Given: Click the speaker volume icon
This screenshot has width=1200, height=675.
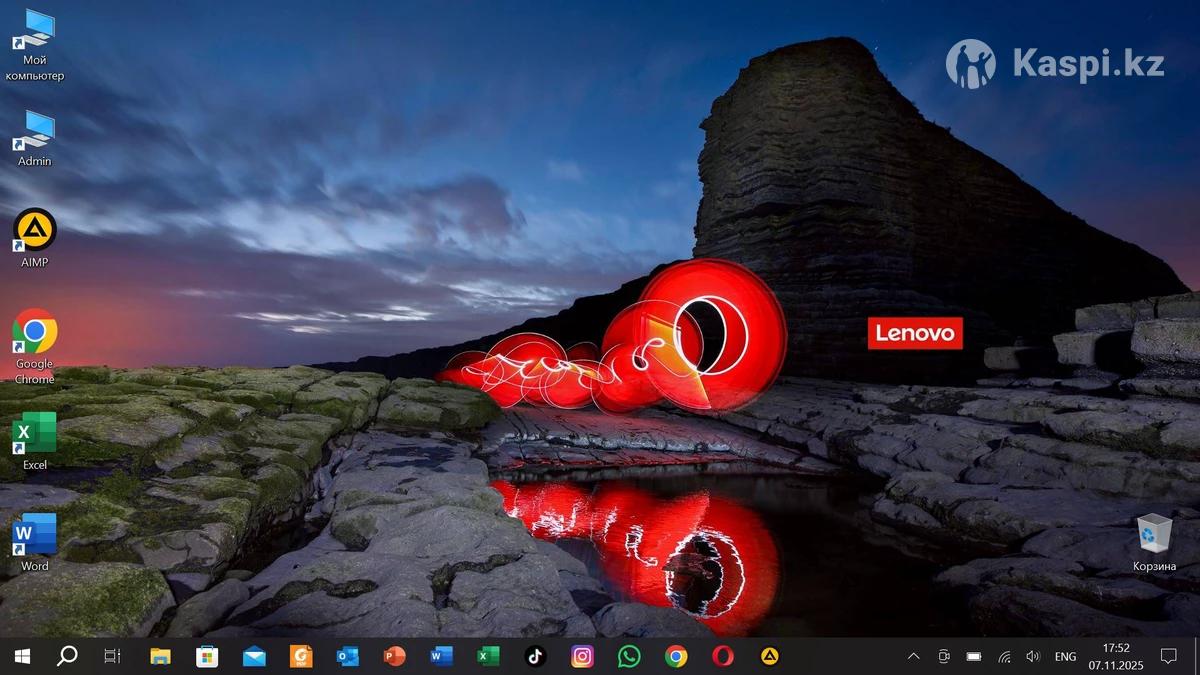Looking at the screenshot, I should point(1033,656).
